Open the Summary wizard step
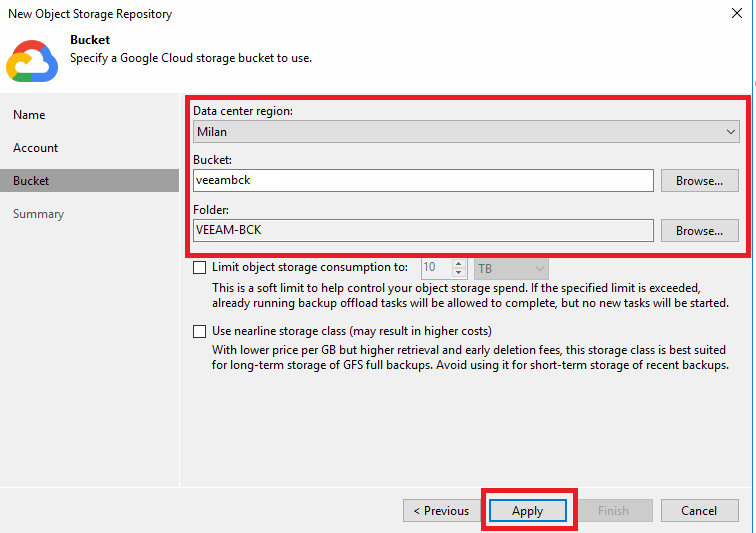756x533 pixels. (x=39, y=214)
